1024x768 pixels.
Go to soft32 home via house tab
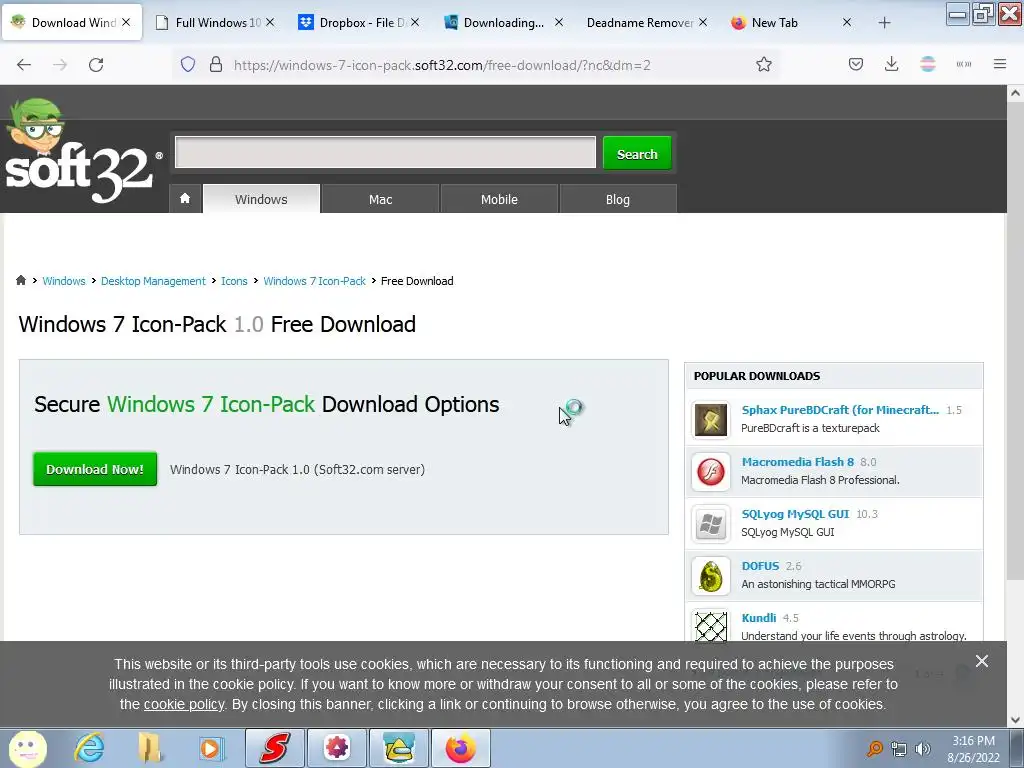[185, 199]
